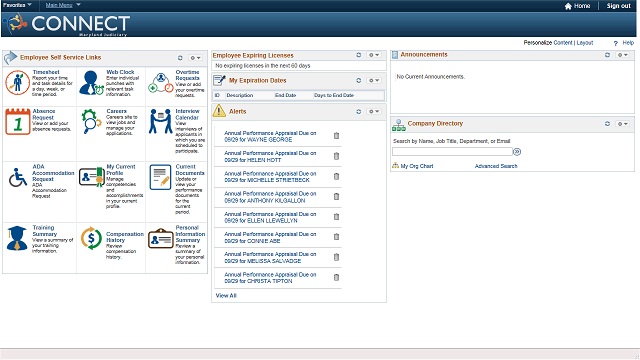Open Employee Self Service Links gear dropdown
This screenshot has width=640, height=360.
(x=196, y=58)
